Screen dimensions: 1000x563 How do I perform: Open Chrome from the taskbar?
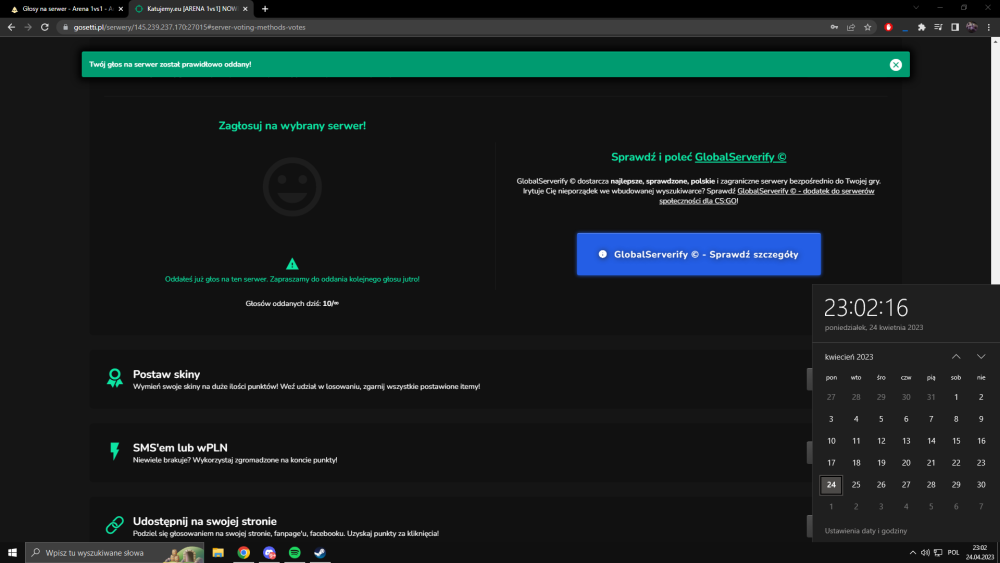(244, 553)
